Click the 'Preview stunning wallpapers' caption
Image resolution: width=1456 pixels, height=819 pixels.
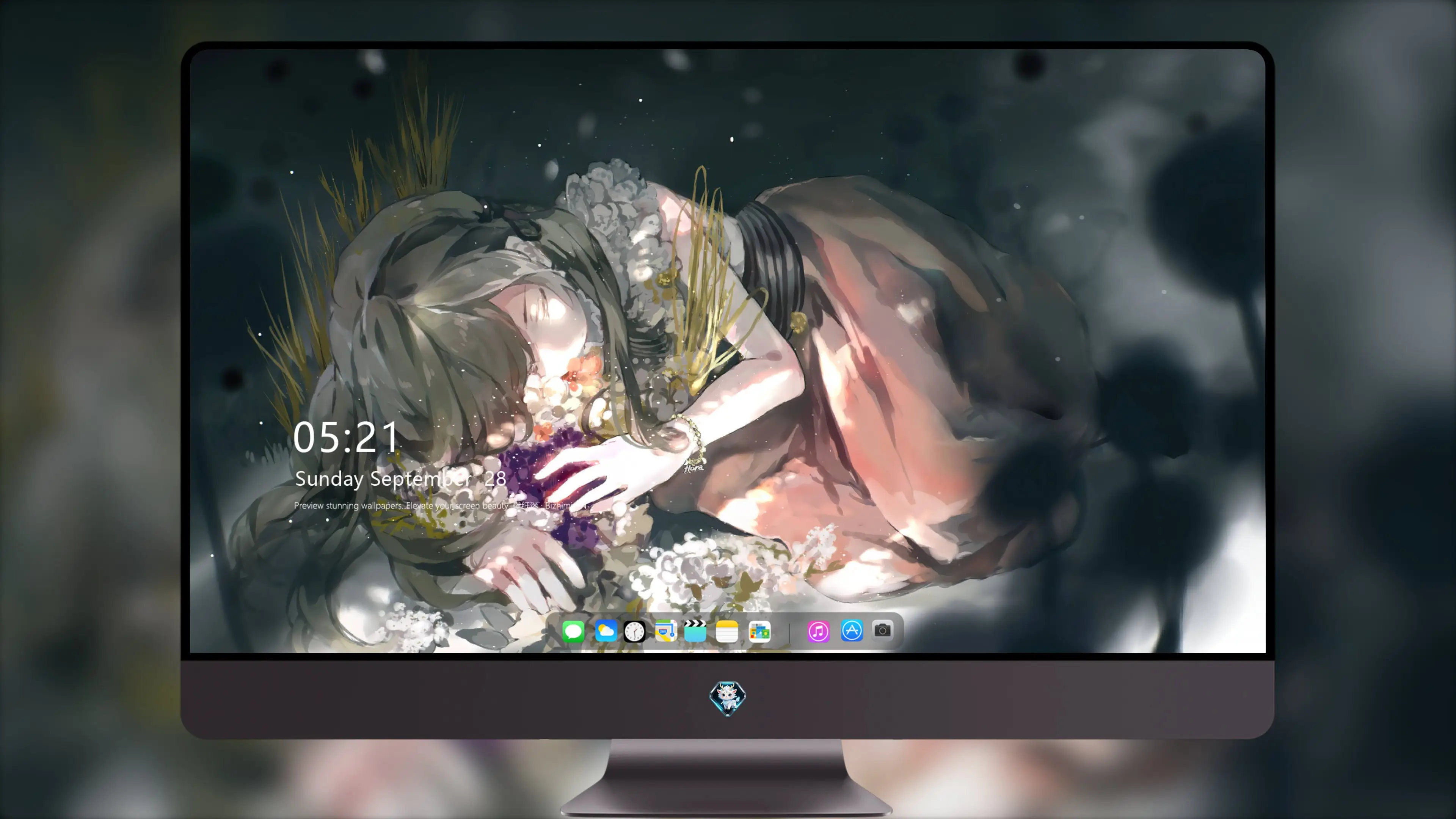(x=441, y=505)
